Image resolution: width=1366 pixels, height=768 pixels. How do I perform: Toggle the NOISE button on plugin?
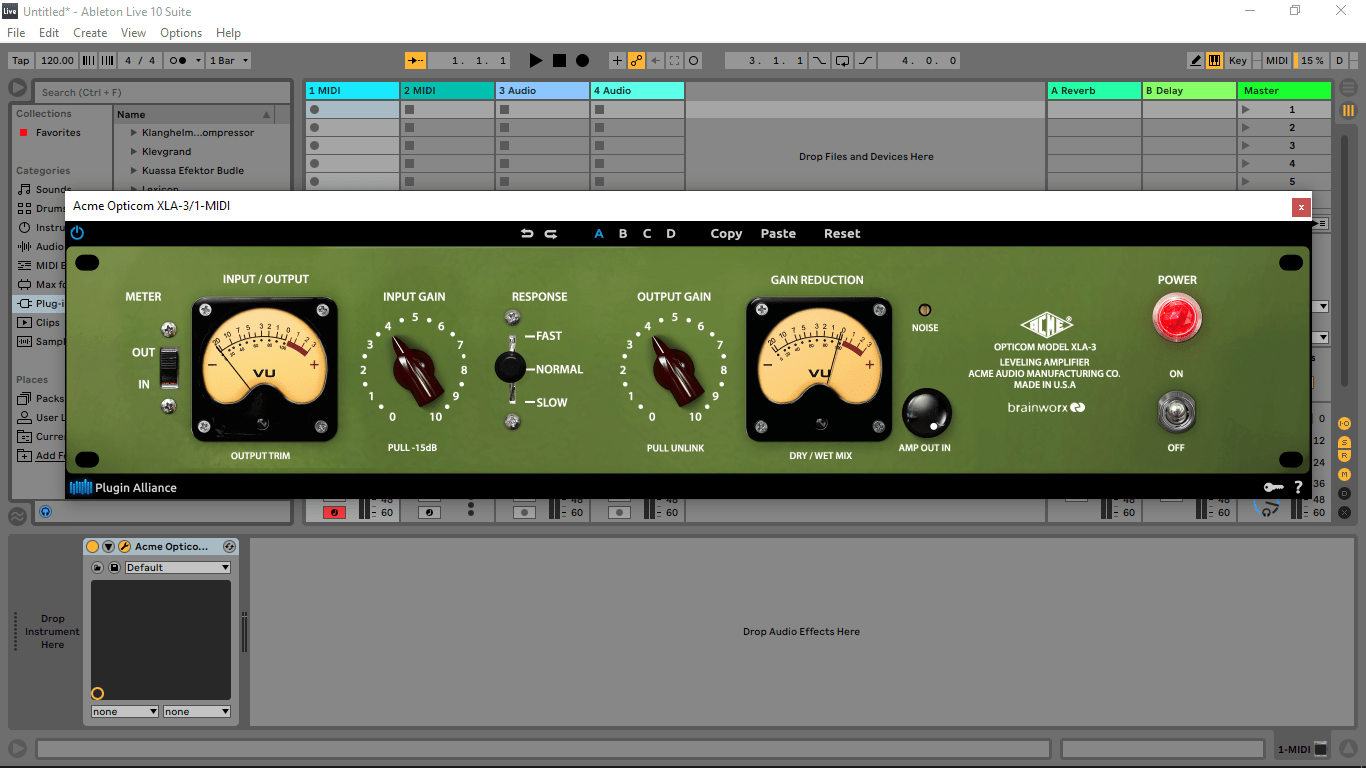(925, 310)
